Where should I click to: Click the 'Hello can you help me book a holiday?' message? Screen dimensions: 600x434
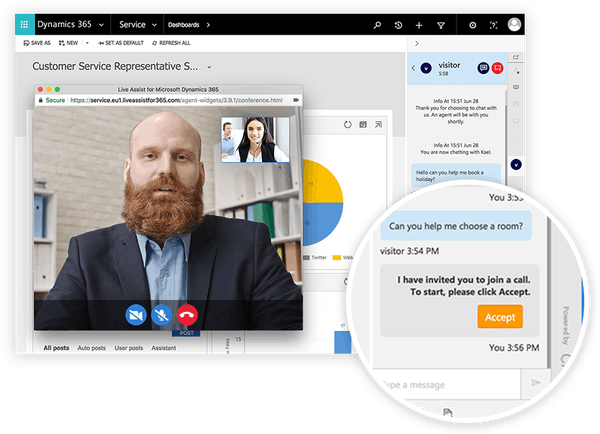(x=455, y=176)
